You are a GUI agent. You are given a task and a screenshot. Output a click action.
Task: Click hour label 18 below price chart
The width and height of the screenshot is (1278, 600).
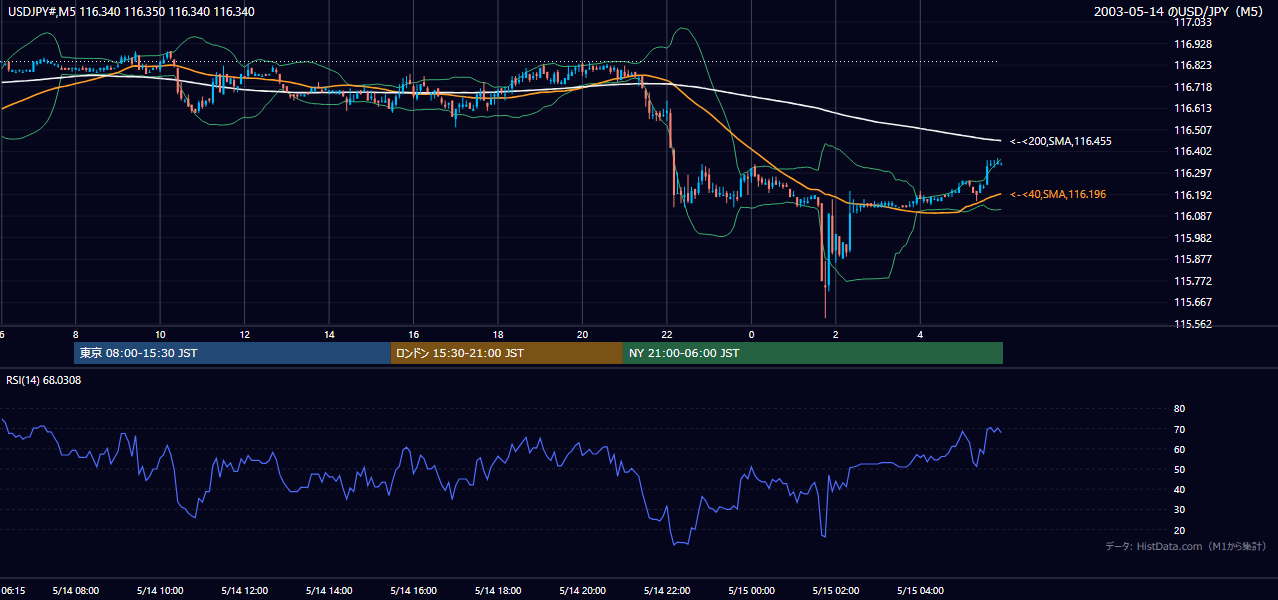(498, 334)
